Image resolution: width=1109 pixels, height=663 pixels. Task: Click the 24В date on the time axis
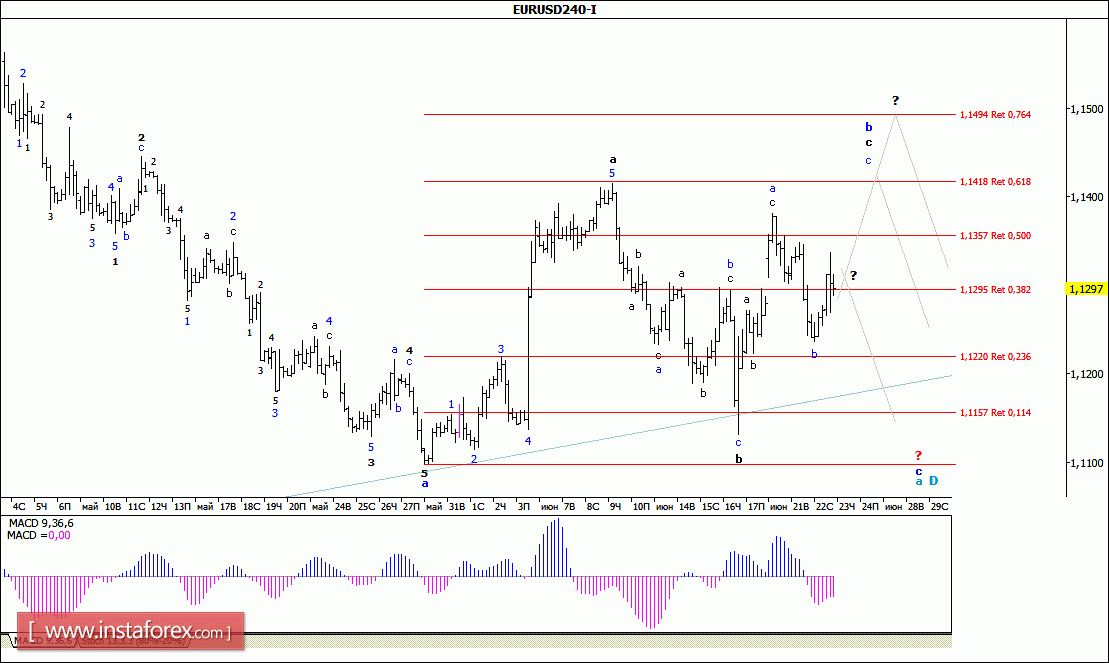(x=343, y=507)
